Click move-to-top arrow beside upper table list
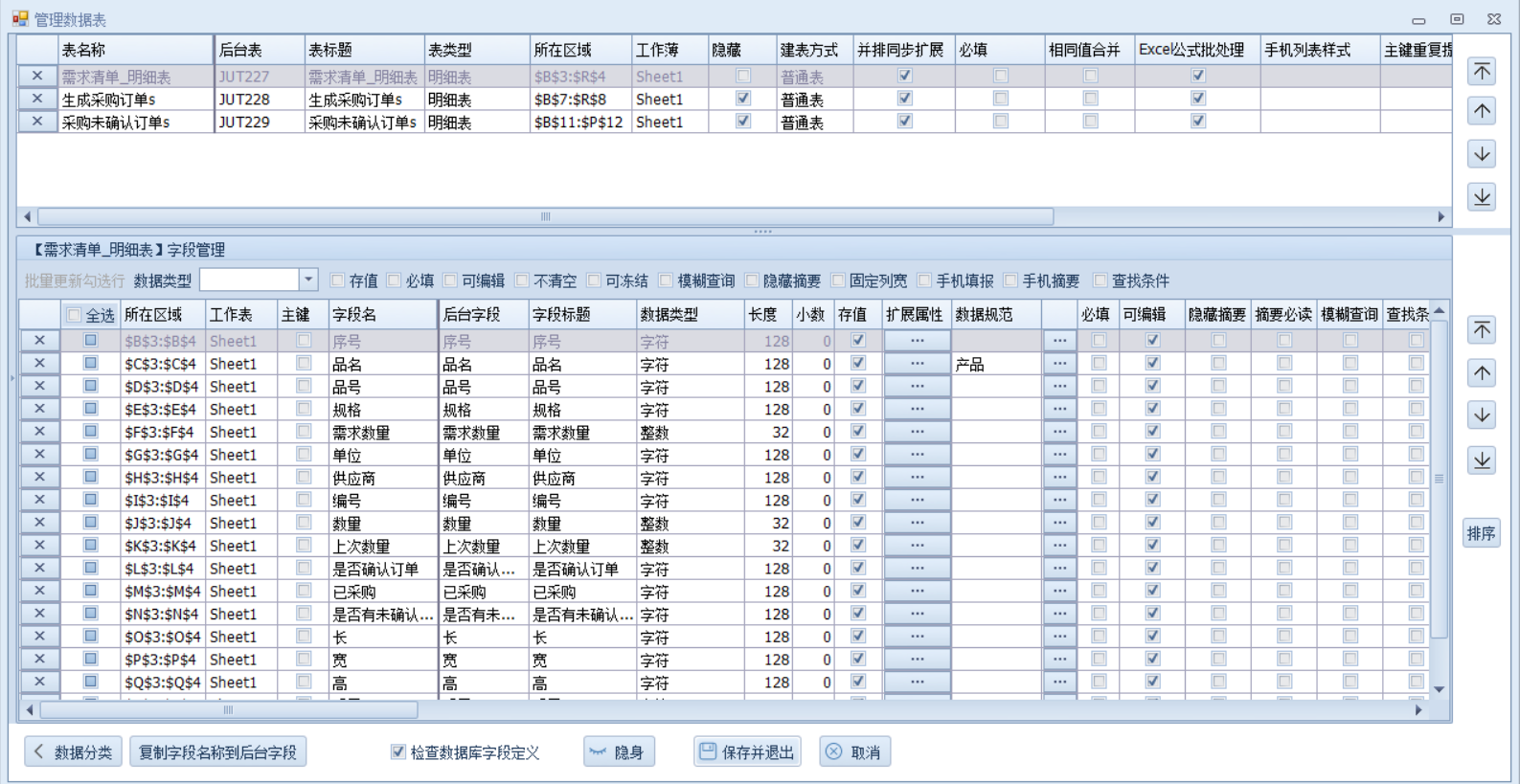1520x784 pixels. [1482, 71]
